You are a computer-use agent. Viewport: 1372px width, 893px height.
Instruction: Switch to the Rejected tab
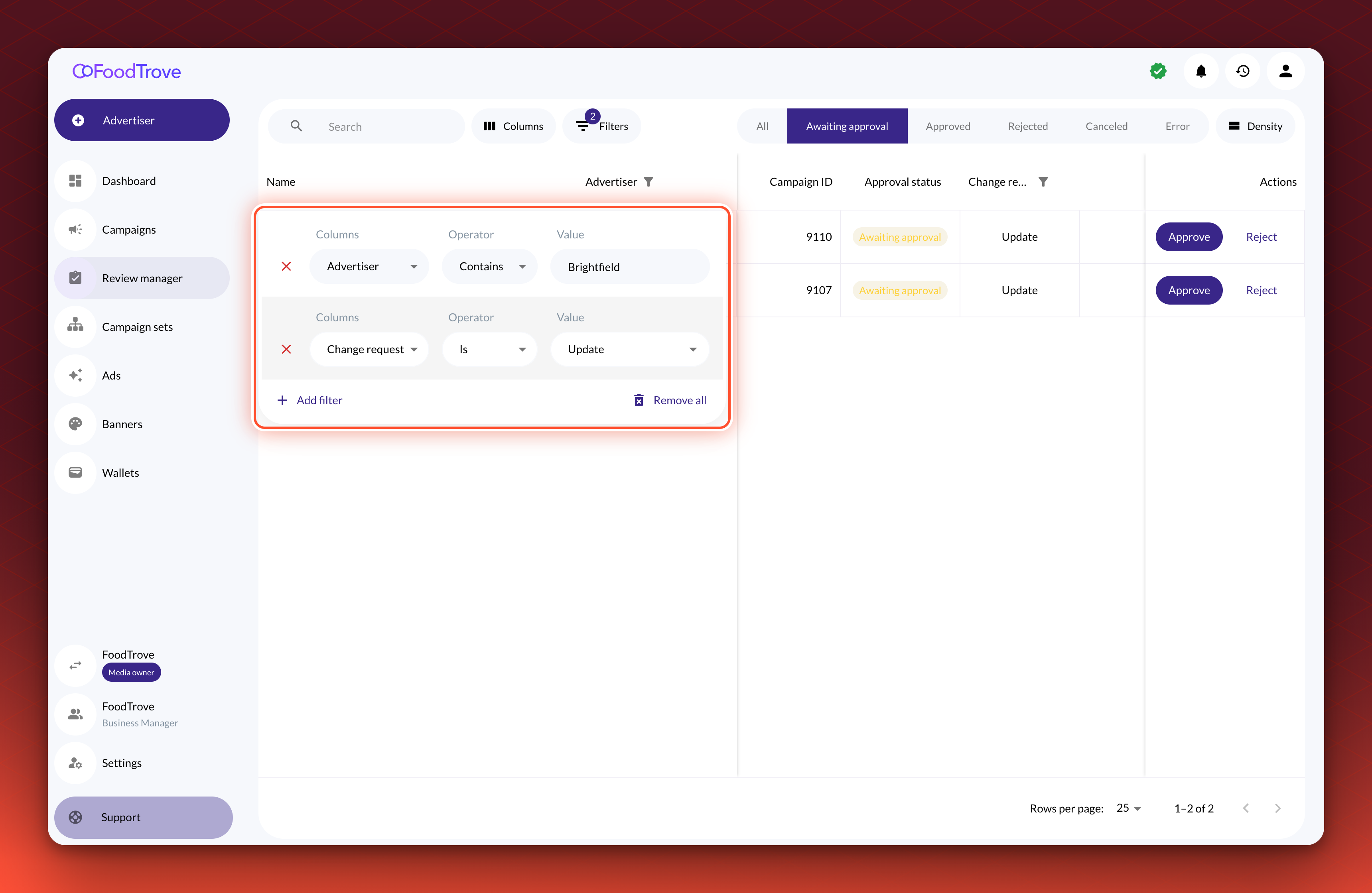1028,126
